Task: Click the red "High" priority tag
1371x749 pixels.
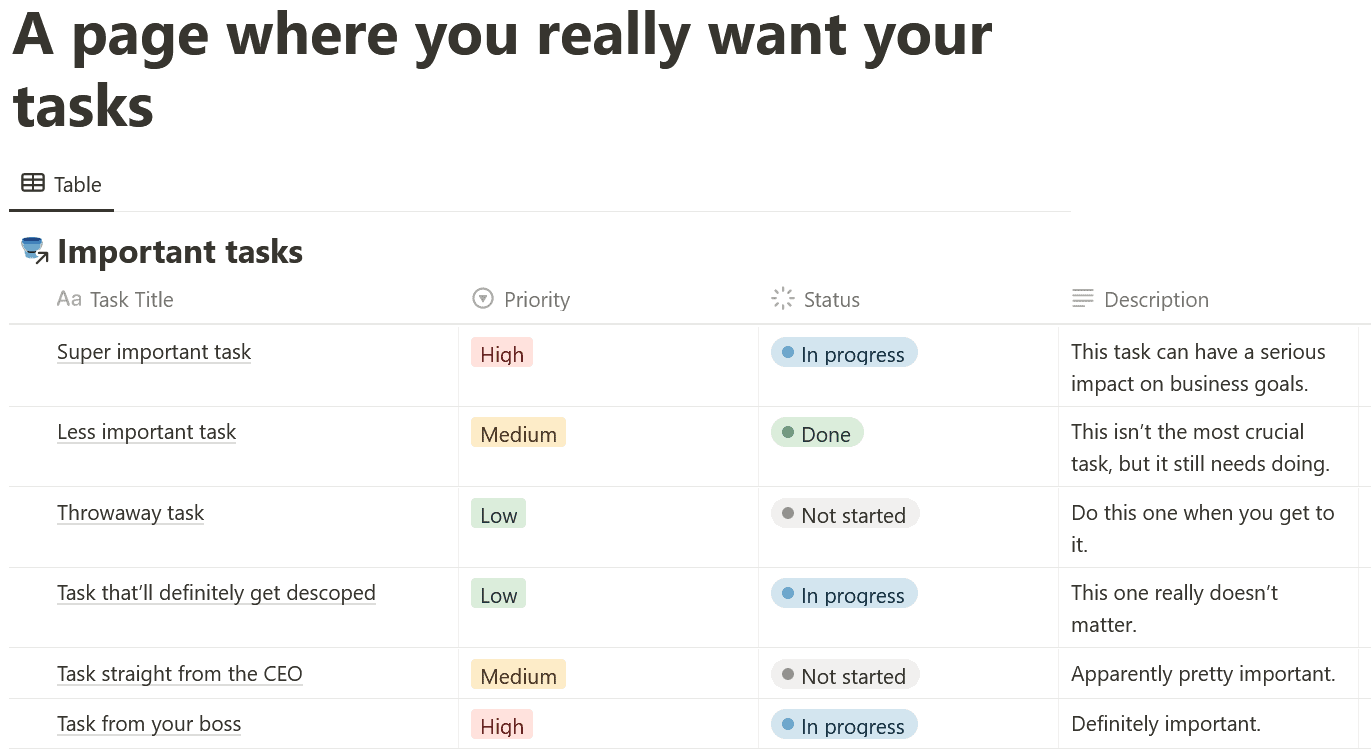Action: click(501, 353)
